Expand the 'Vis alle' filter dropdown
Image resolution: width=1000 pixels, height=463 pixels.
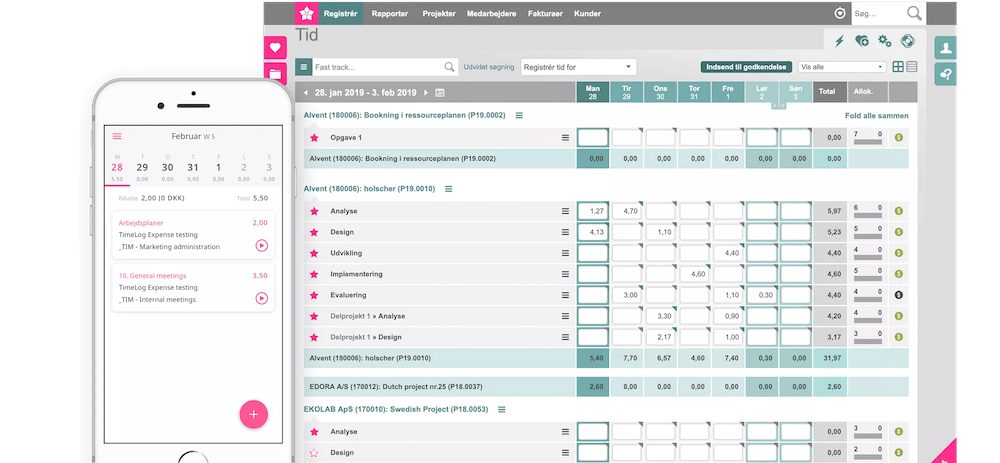[x=842, y=67]
